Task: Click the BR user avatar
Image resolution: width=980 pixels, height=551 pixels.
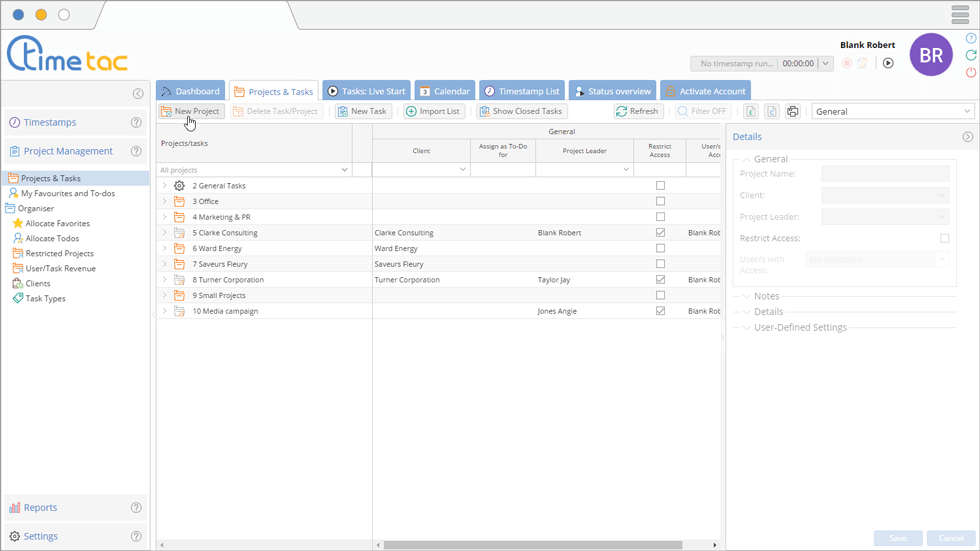Action: [x=931, y=55]
